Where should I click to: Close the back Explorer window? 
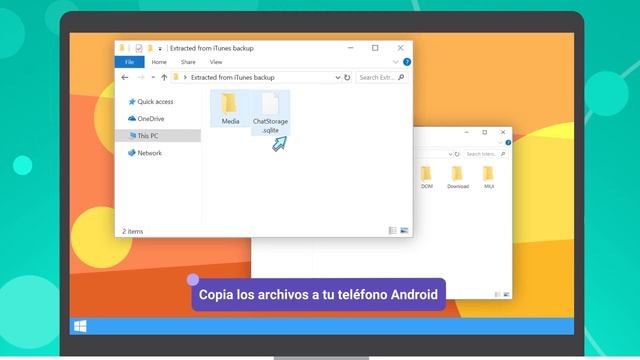point(503,132)
